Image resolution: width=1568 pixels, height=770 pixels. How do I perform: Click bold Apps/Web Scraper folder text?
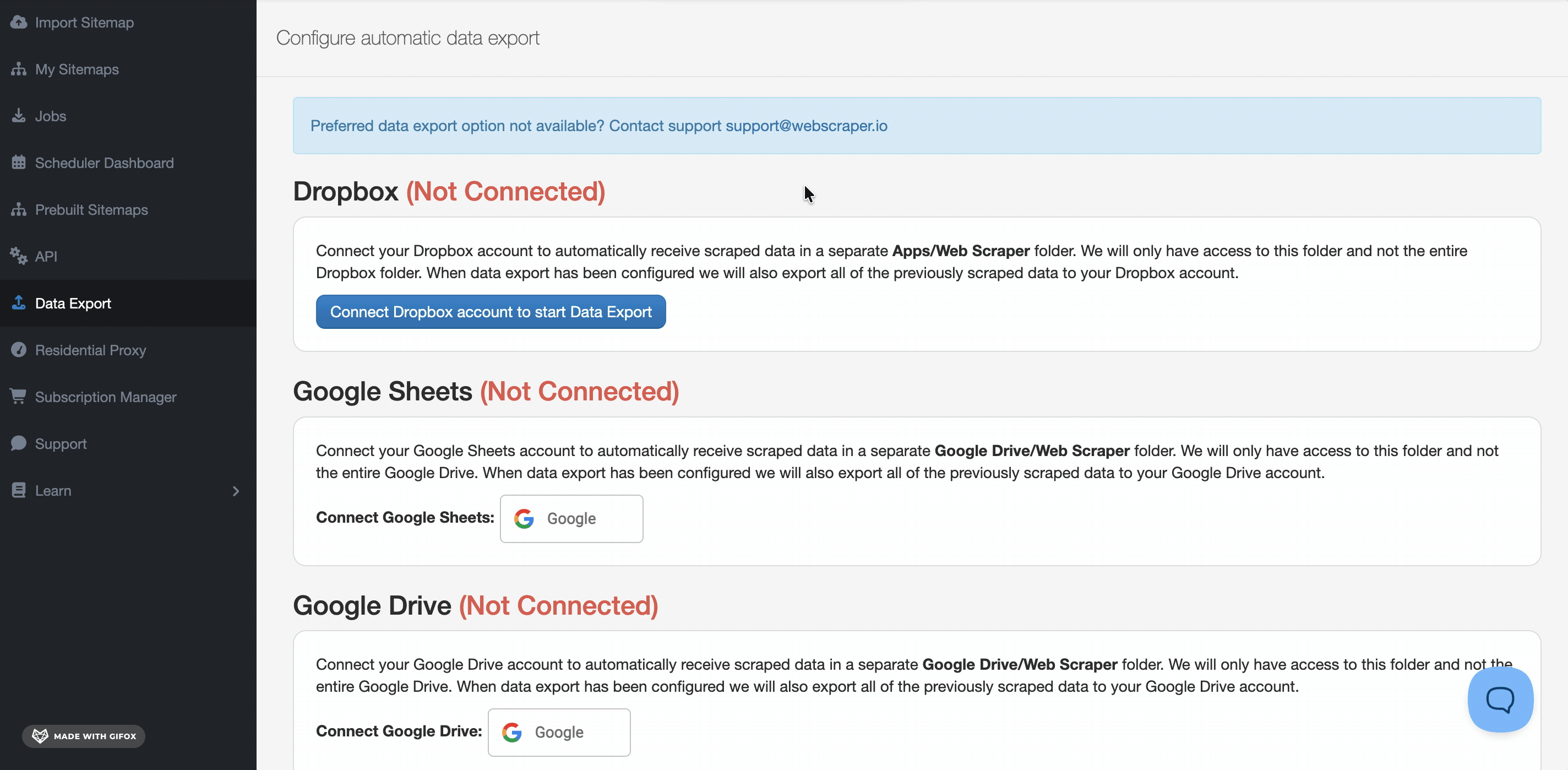961,251
